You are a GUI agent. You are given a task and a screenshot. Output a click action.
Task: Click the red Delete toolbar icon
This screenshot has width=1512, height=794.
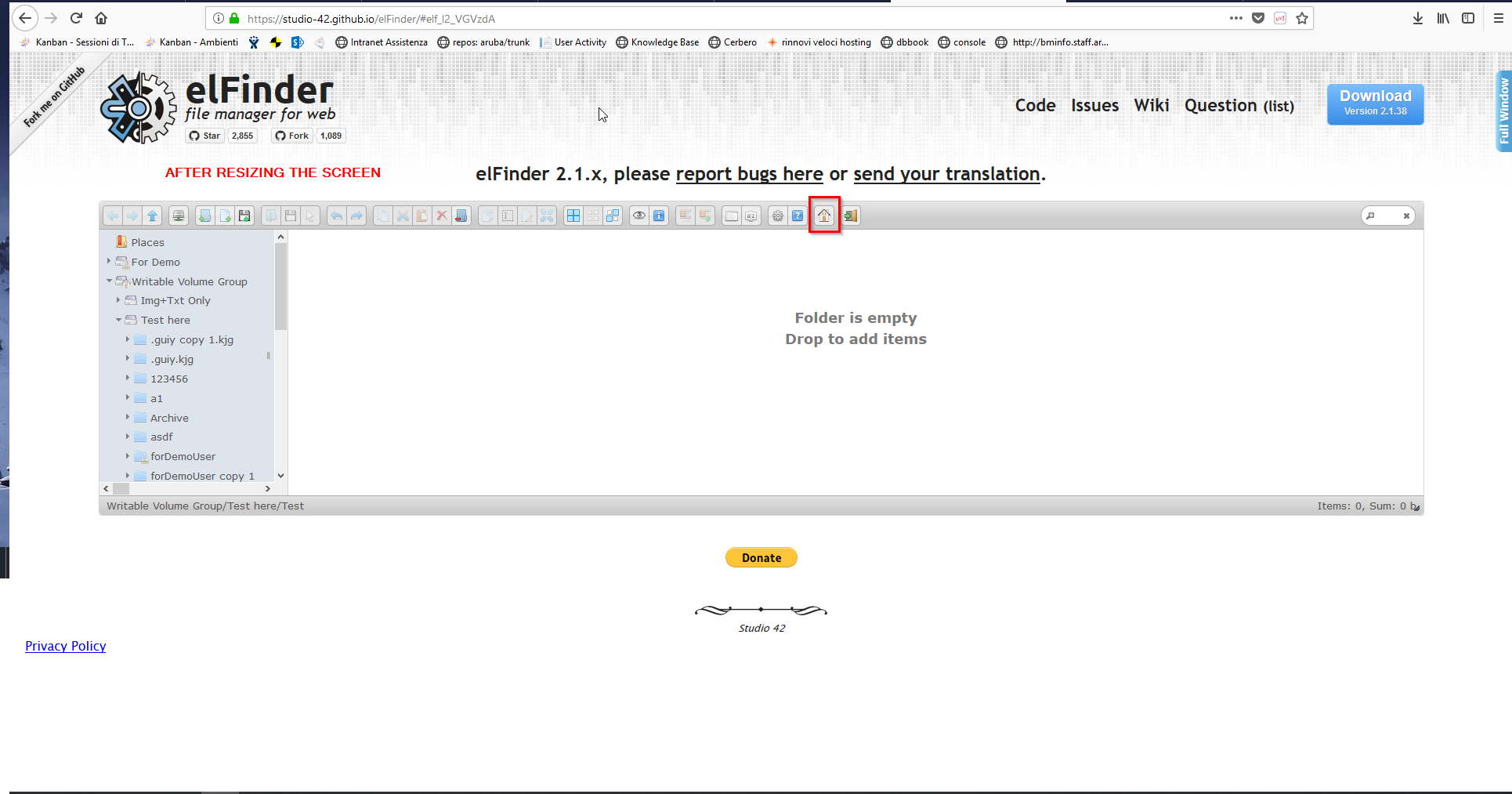[x=442, y=216]
